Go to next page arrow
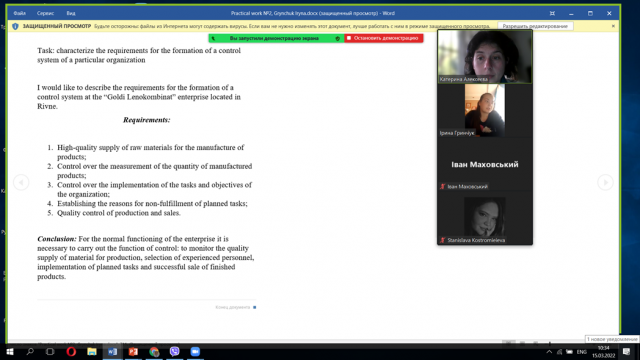The height and width of the screenshot is (360, 640). click(x=605, y=182)
